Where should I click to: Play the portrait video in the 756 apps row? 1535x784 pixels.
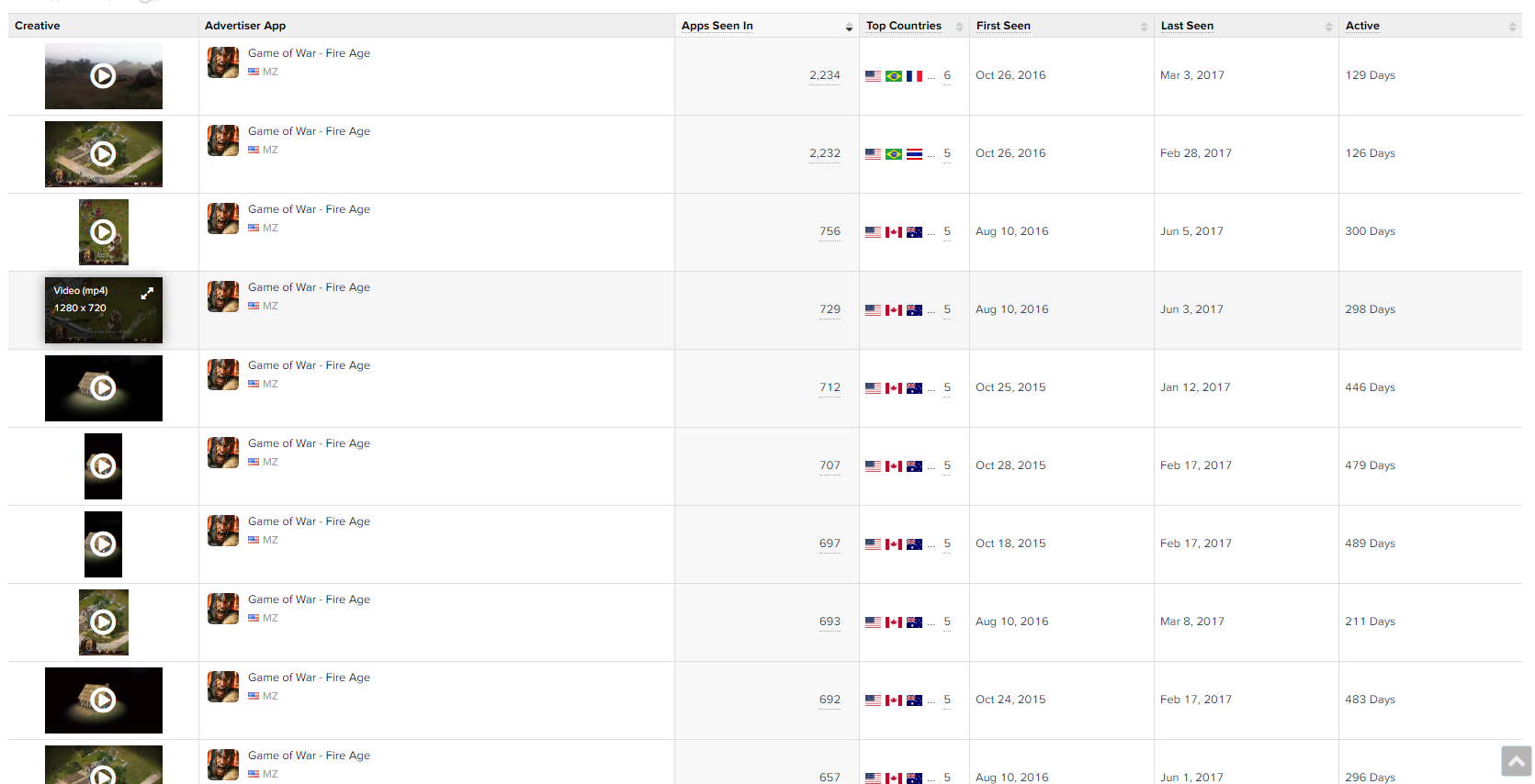pyautogui.click(x=103, y=232)
